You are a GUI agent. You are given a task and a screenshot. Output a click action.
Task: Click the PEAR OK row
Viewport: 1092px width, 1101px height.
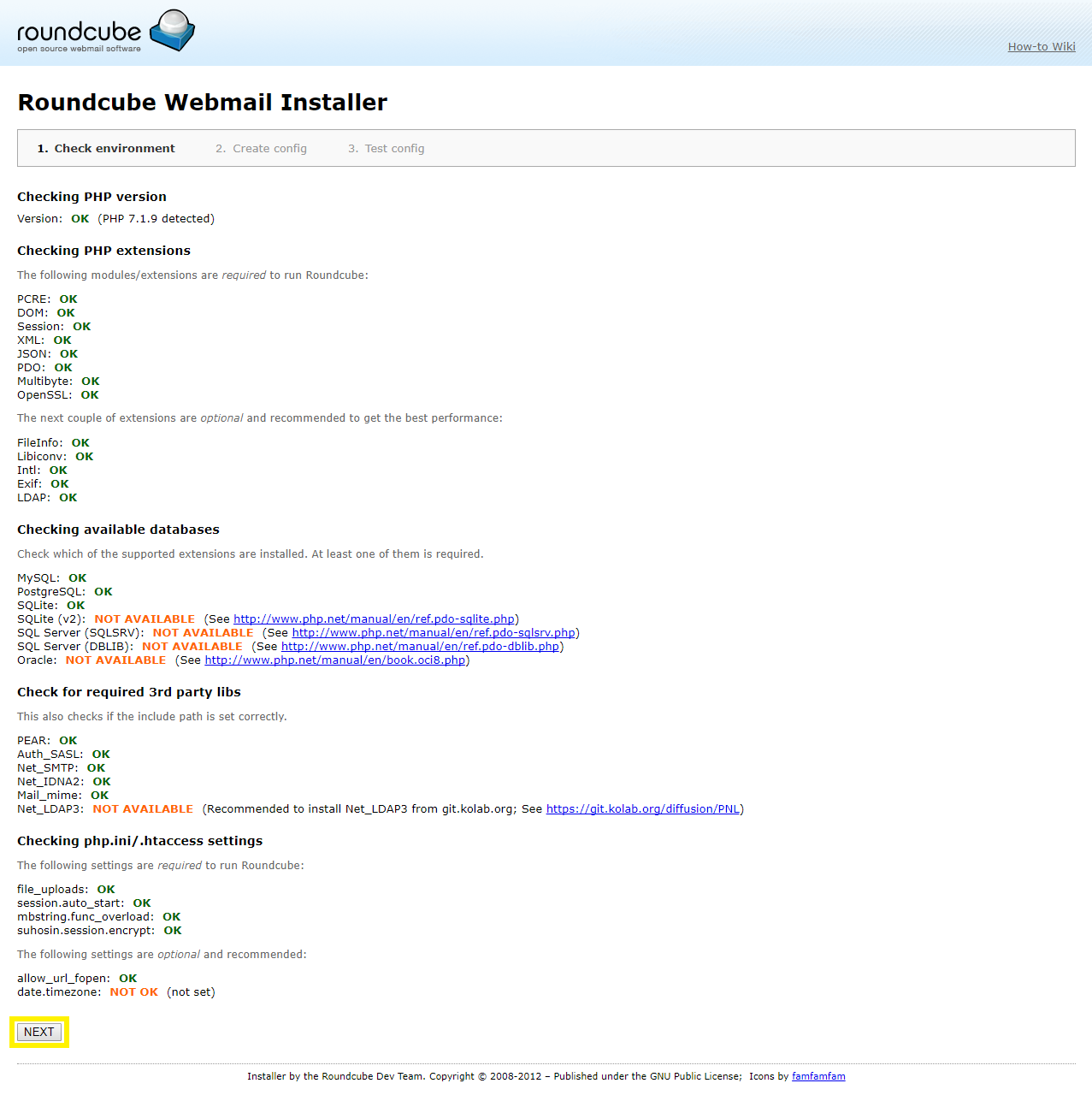pos(47,741)
